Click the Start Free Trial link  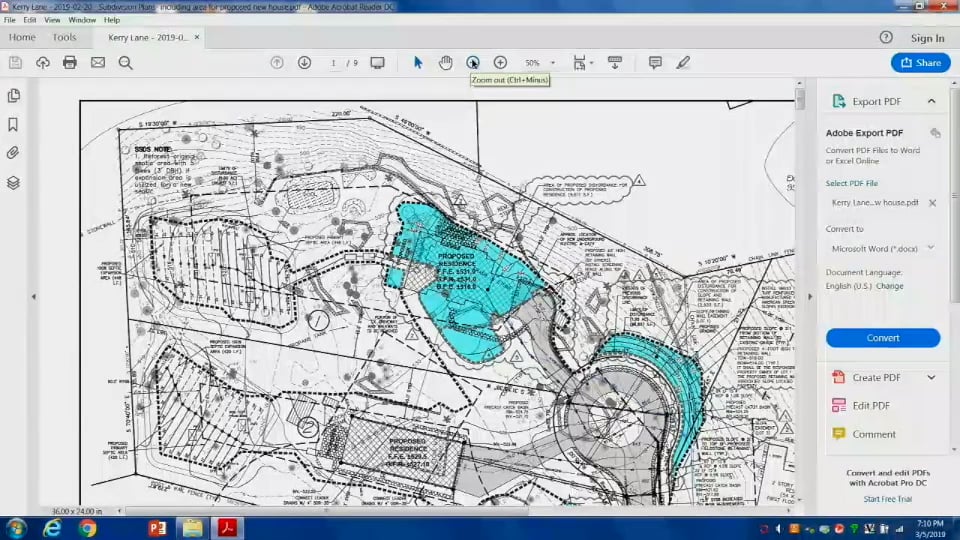pyautogui.click(x=887, y=499)
